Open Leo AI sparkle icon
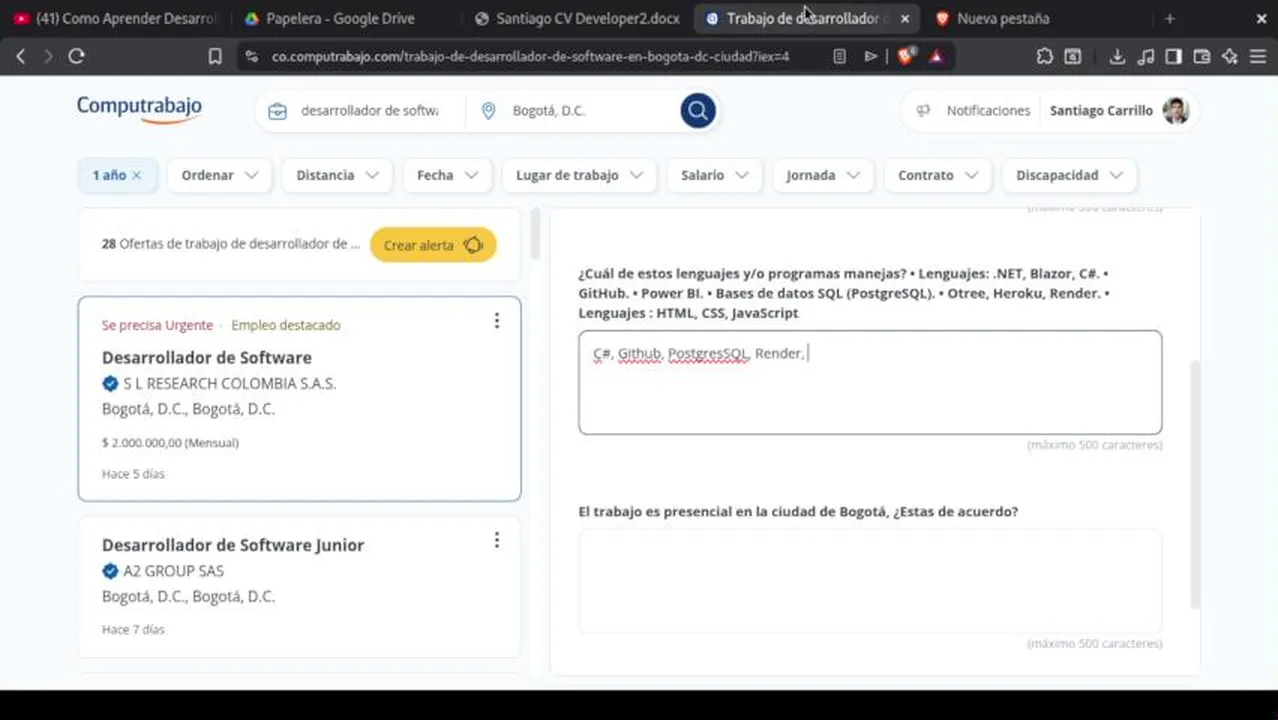The width and height of the screenshot is (1278, 720). click(1230, 57)
